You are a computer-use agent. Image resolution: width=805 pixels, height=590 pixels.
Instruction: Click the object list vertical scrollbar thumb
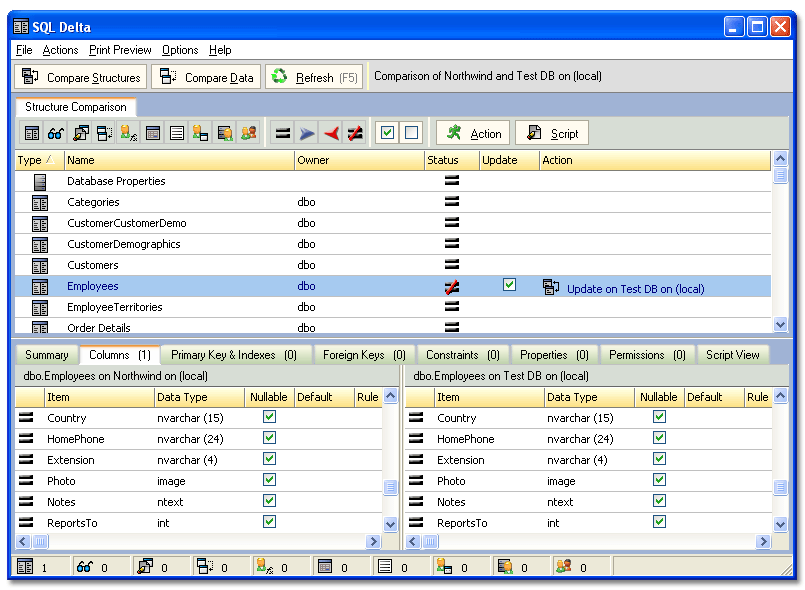pos(780,176)
